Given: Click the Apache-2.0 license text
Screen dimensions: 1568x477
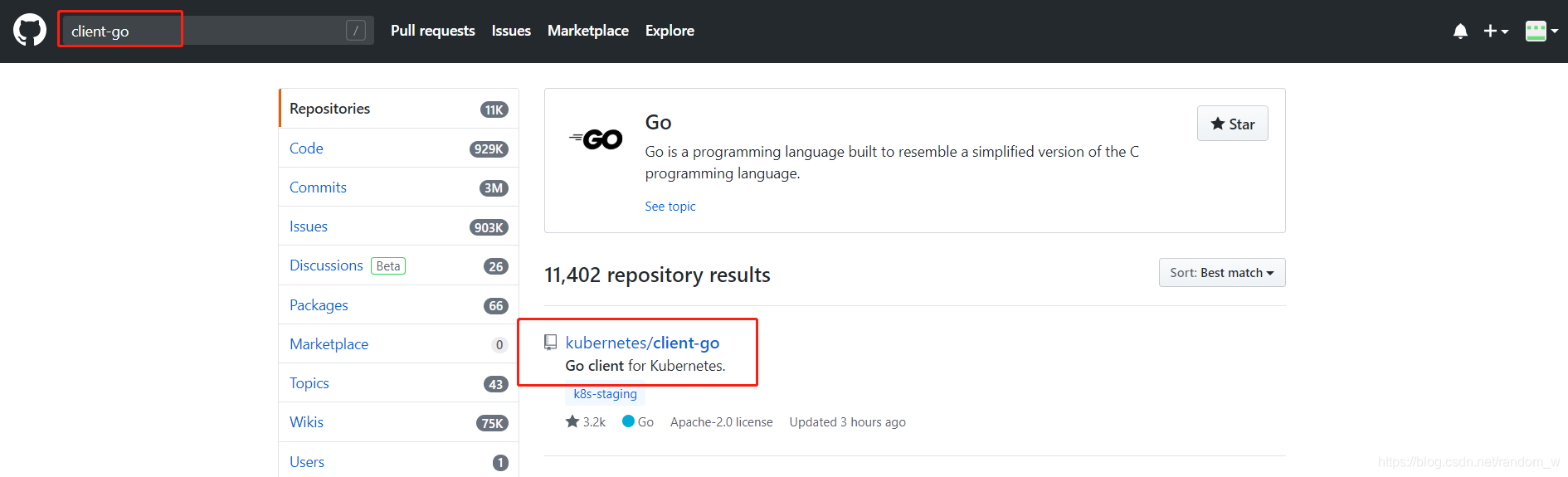Looking at the screenshot, I should [722, 422].
